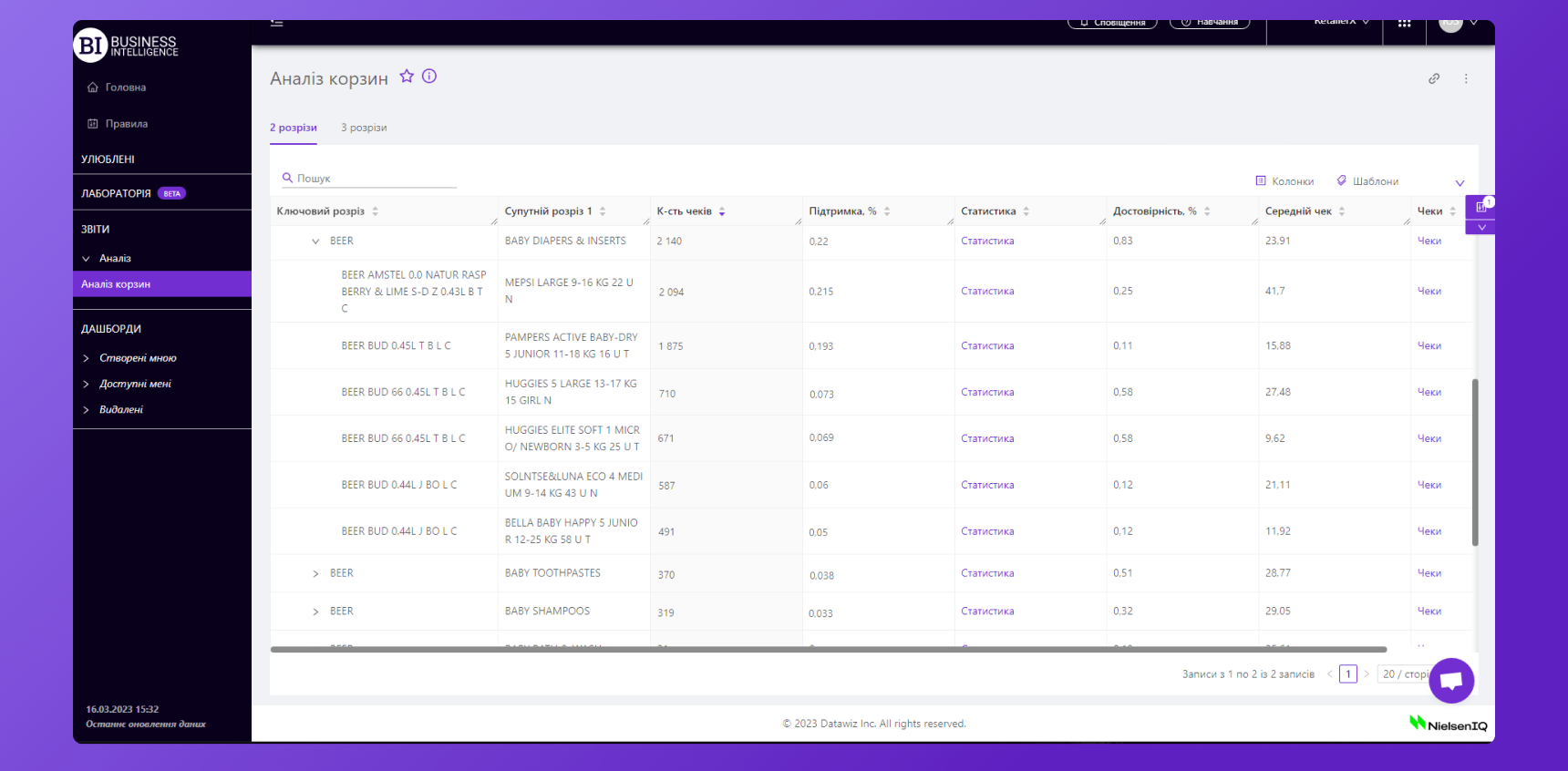Expand the BEER / BABY SHAMPOOS row
Screen dimensions: 1568x771
pos(315,612)
